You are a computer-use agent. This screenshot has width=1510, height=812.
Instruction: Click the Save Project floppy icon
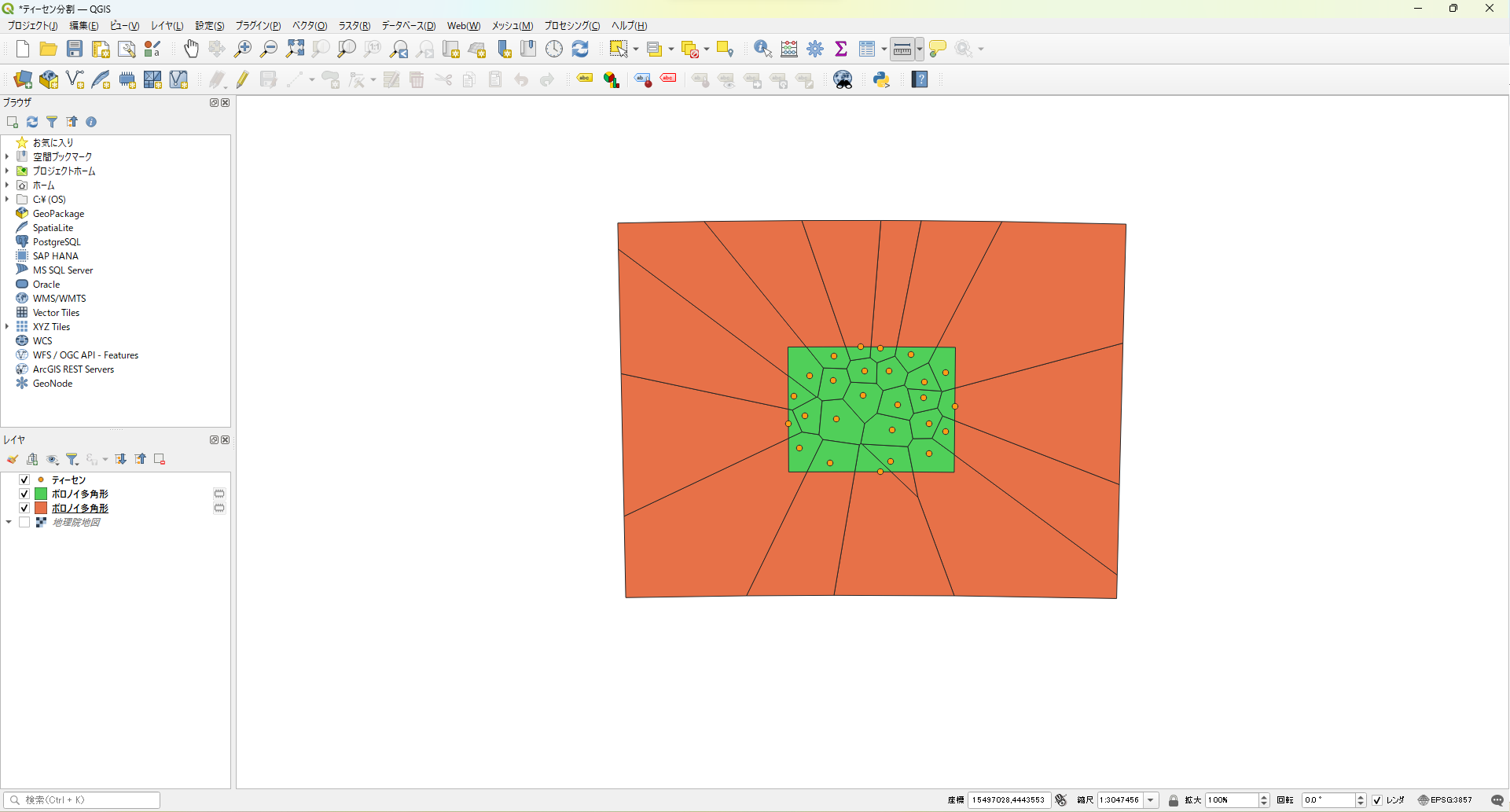[75, 49]
